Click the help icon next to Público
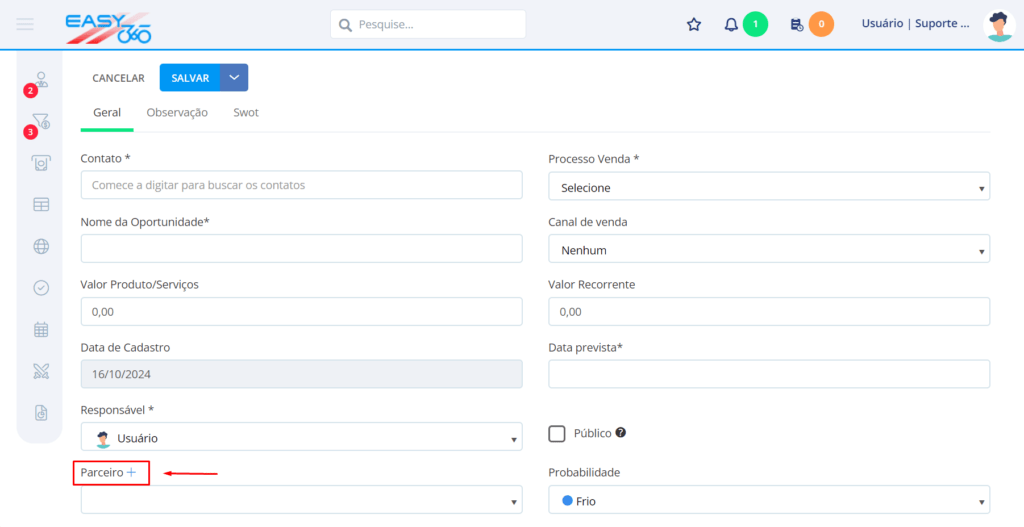Screen dimensions: 1024x527 [621, 432]
